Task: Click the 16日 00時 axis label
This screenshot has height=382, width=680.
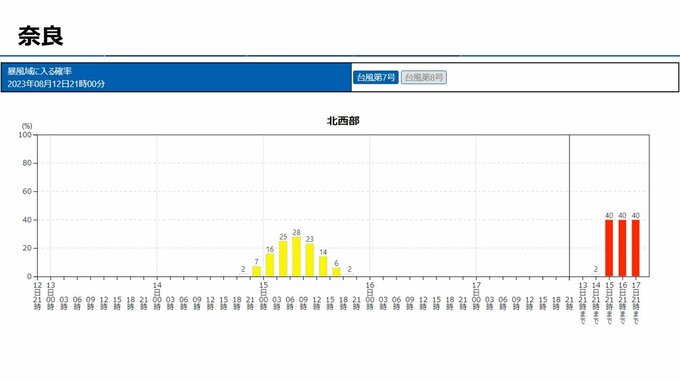Action: point(369,296)
